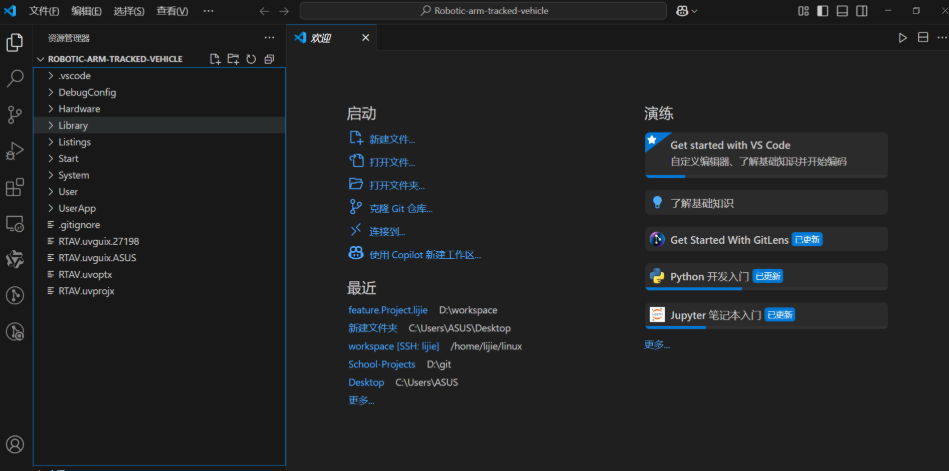Open the 了解基础知识 walkthrough
949x471 pixels.
[x=766, y=203]
